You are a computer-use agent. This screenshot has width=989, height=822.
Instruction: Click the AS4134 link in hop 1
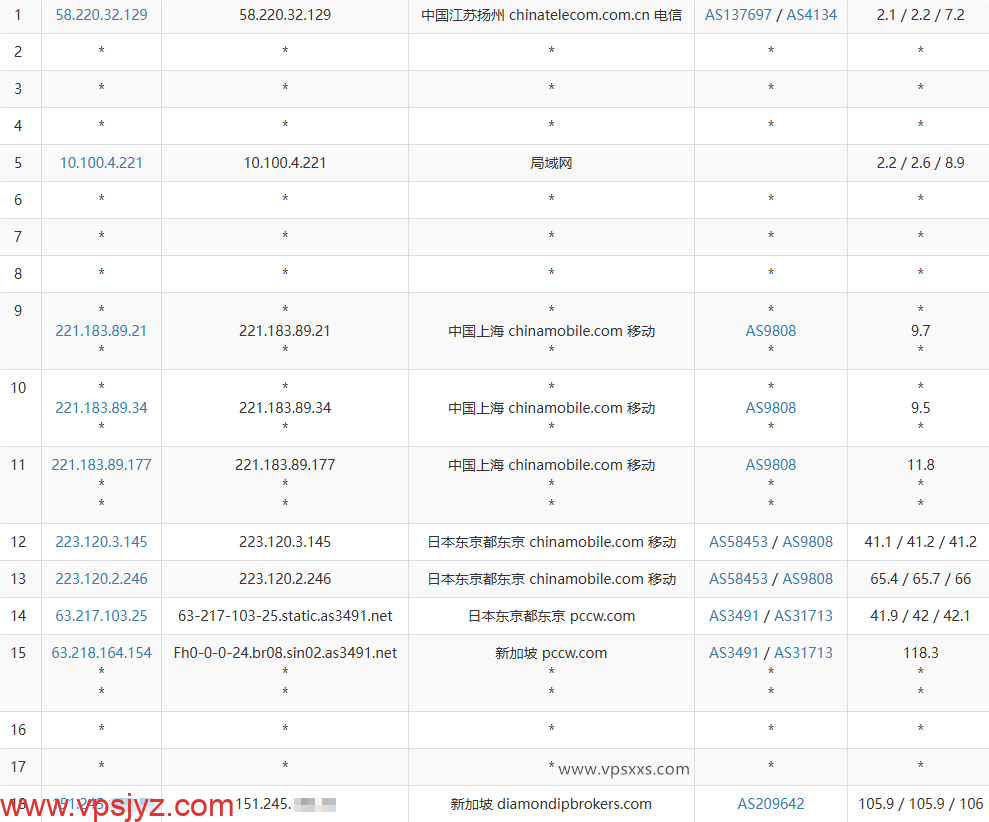[812, 15]
